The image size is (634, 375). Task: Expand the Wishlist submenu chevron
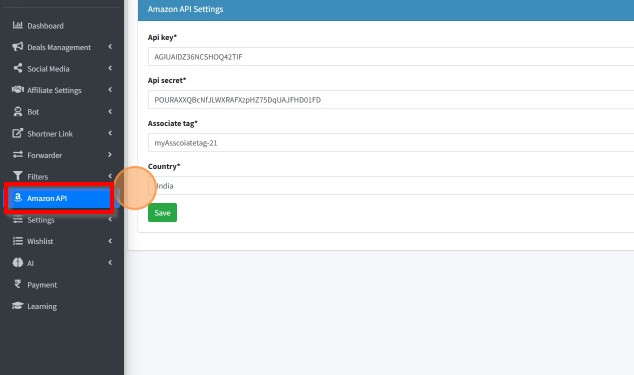[x=110, y=241]
